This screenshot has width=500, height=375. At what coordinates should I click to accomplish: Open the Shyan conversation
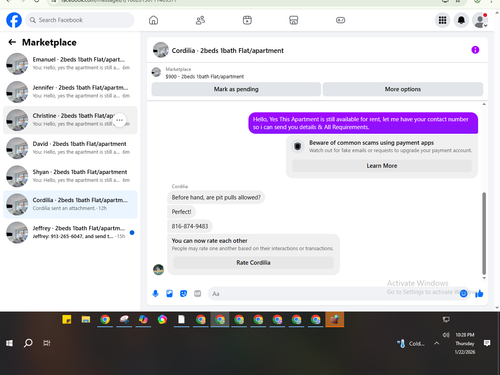70,176
